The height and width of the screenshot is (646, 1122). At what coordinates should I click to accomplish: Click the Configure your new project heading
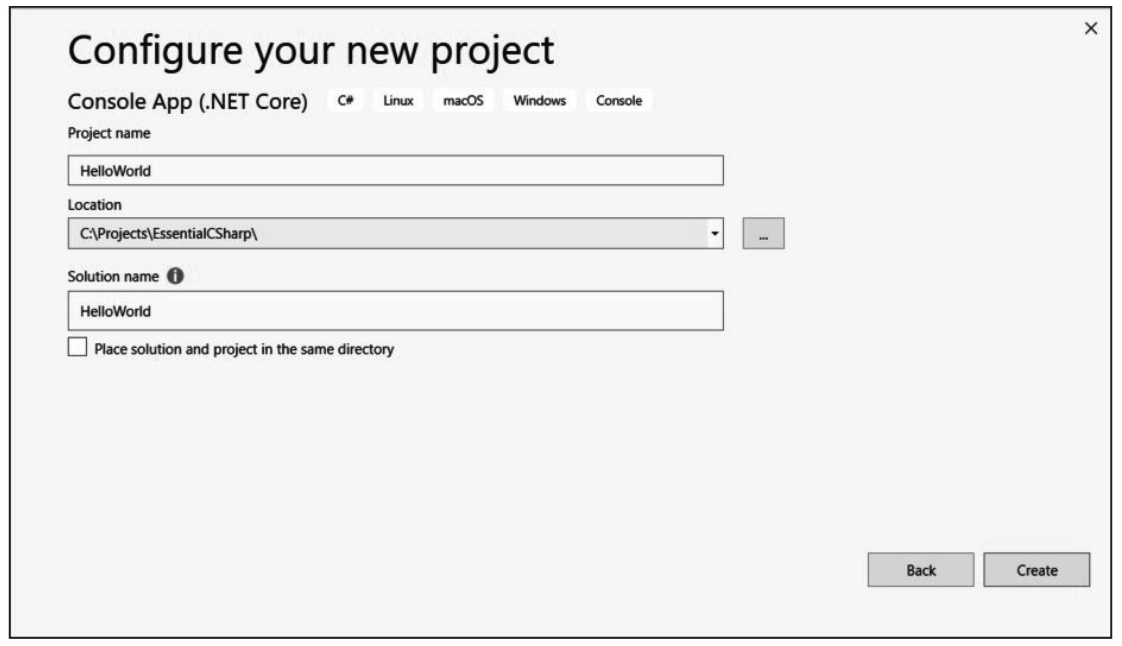pos(310,49)
